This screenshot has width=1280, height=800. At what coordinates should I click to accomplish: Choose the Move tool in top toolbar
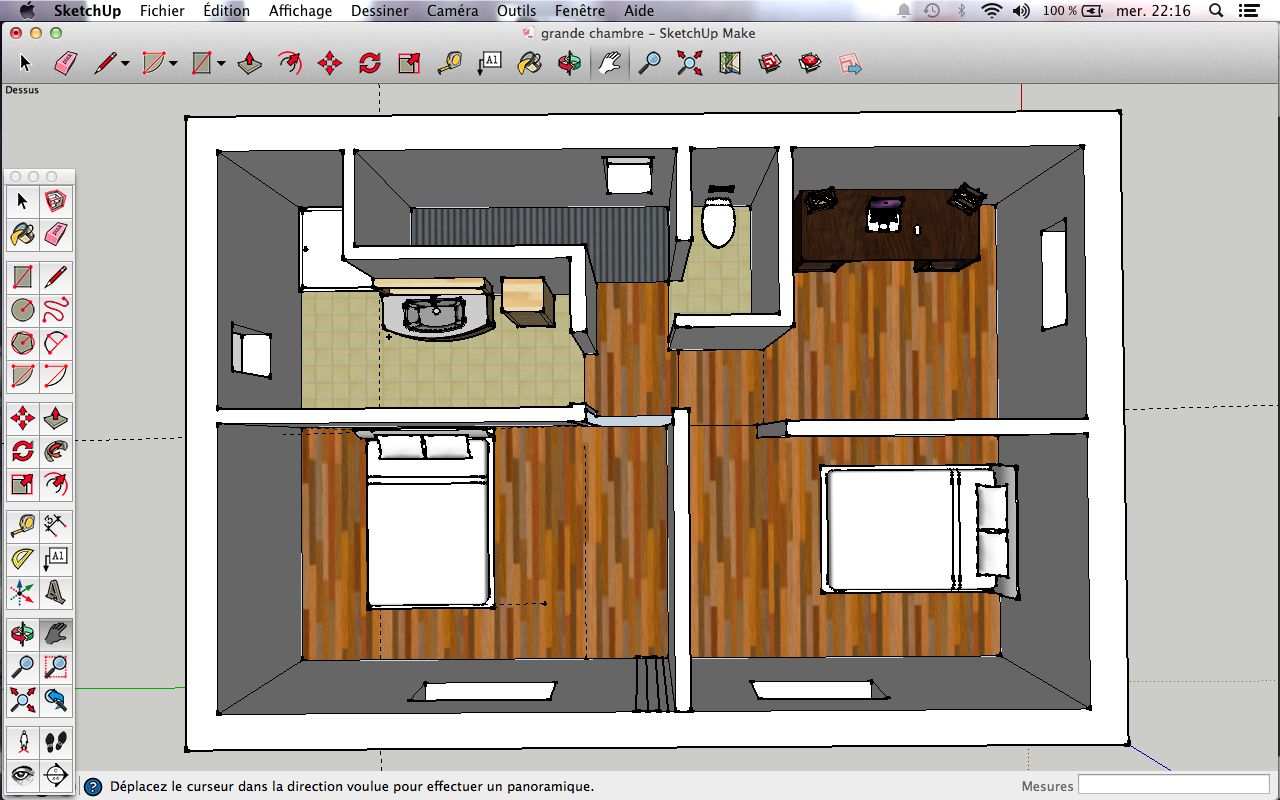(329, 64)
